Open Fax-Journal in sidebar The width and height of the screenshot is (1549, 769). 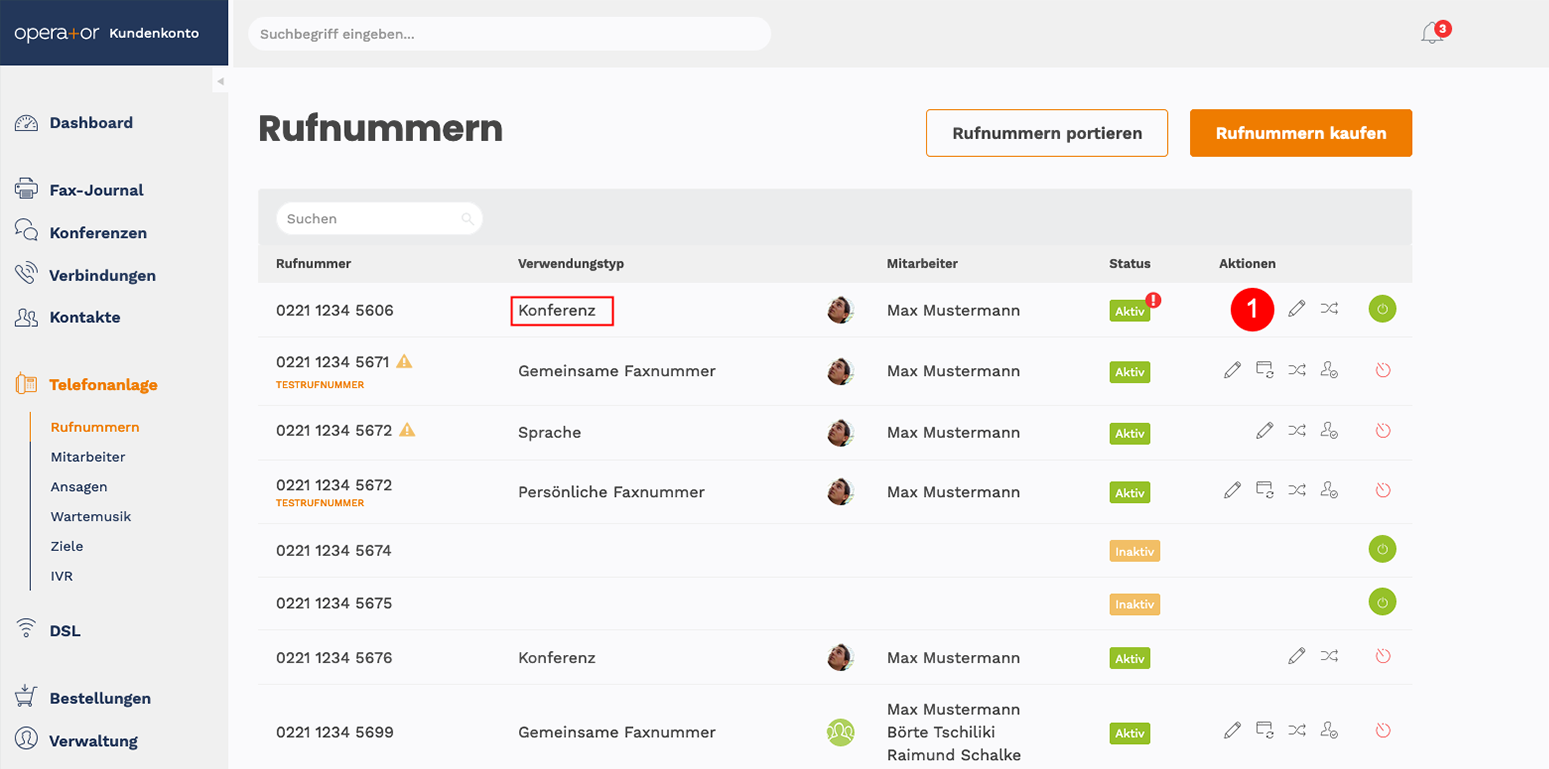tap(96, 190)
